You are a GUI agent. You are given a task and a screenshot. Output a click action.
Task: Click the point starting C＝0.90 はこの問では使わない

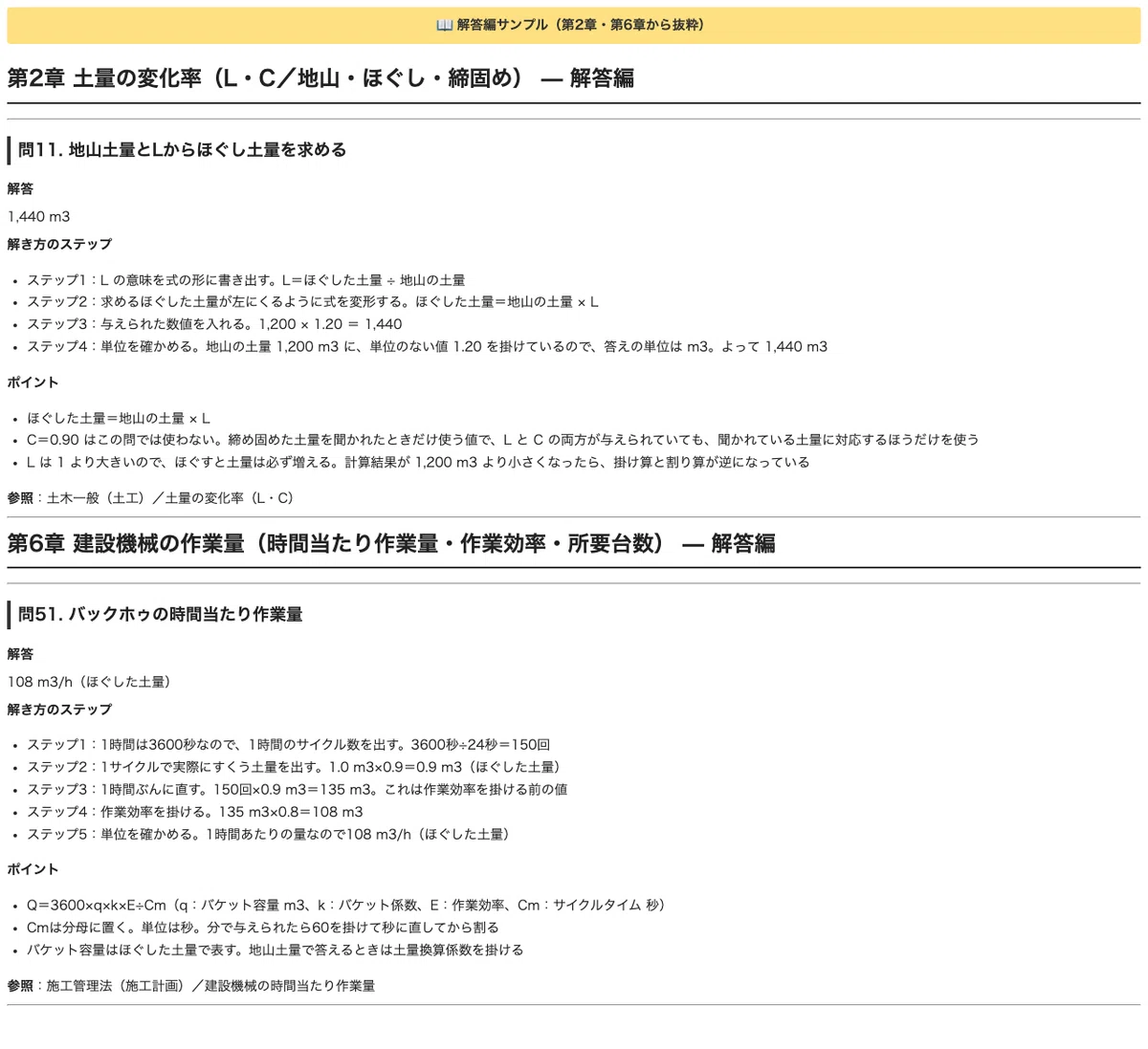pyautogui.click(x=503, y=440)
